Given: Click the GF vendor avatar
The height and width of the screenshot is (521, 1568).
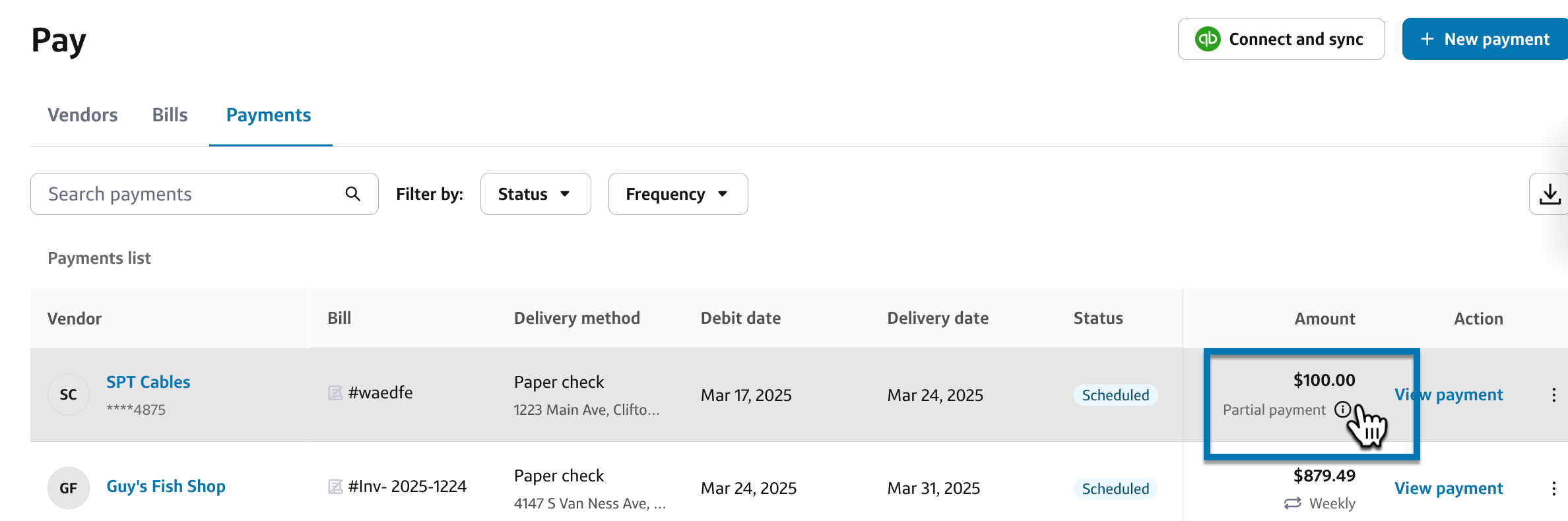Looking at the screenshot, I should [x=69, y=488].
